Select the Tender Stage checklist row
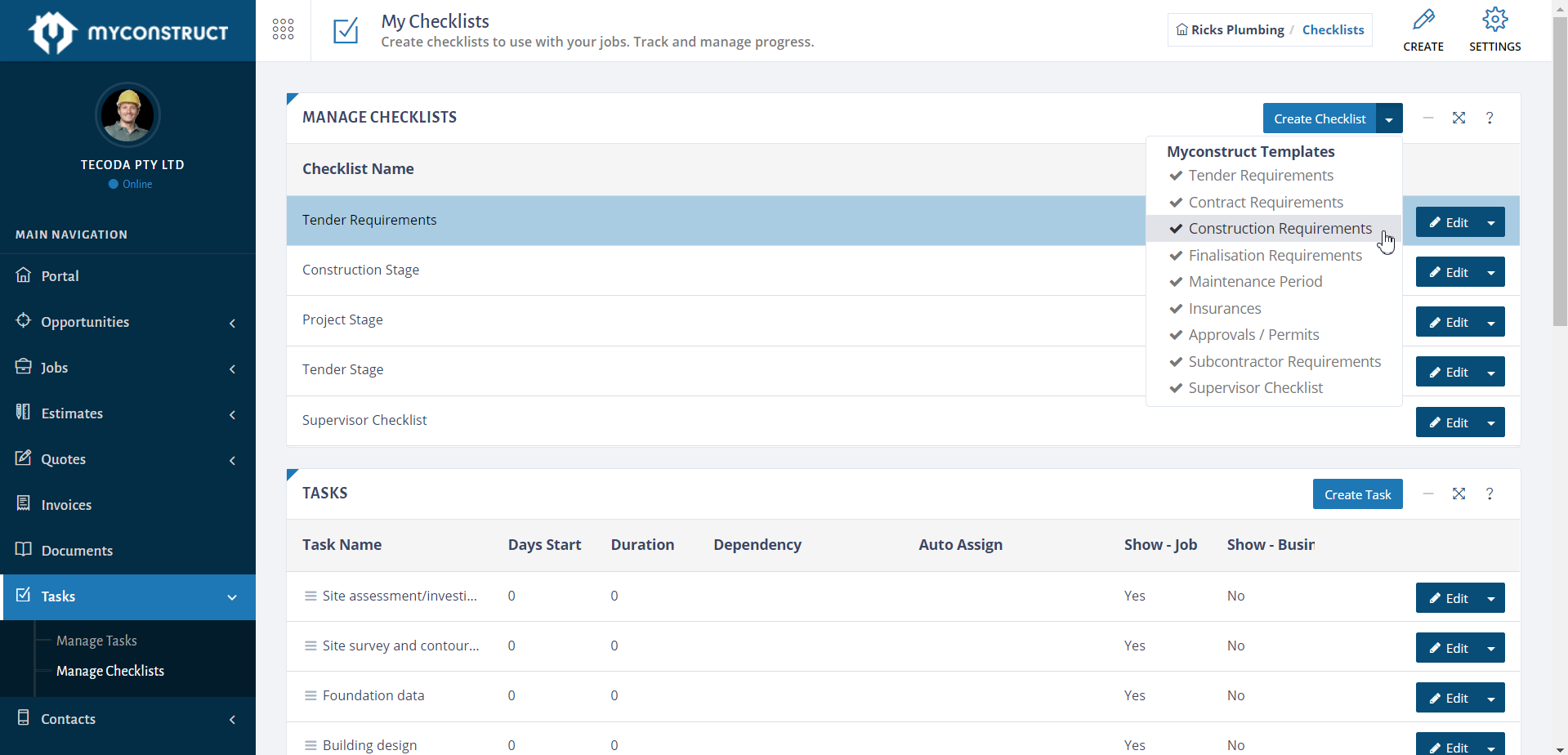The height and width of the screenshot is (755, 1568). (x=903, y=370)
